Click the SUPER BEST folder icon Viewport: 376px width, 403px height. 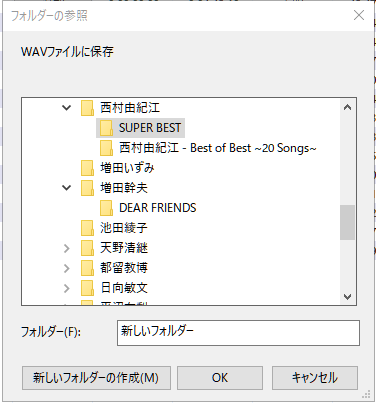[x=106, y=128]
